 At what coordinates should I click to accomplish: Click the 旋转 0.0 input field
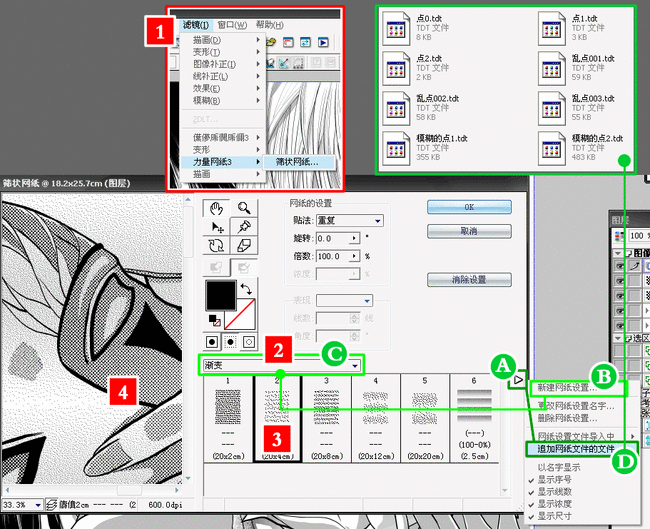(333, 238)
